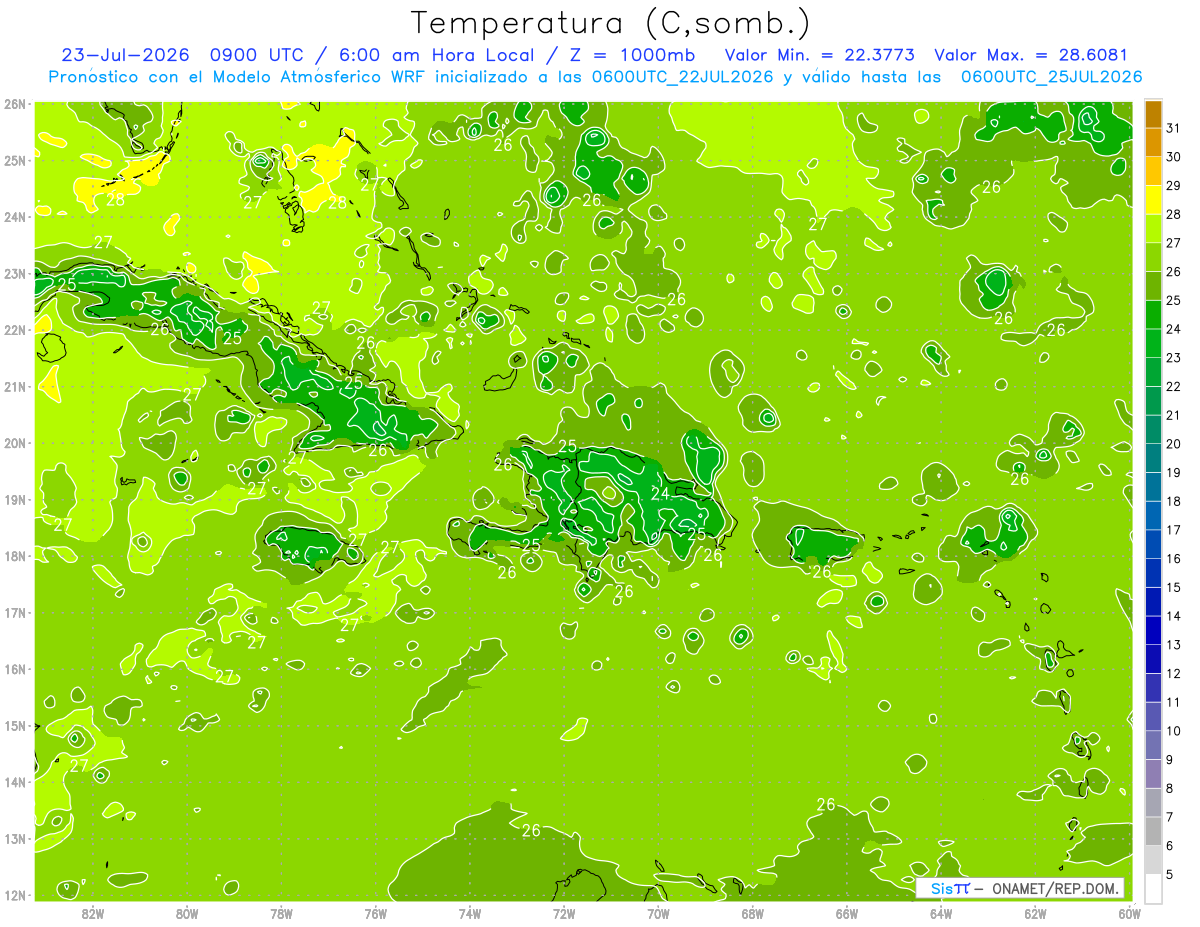Click the orange swatch between 30 and 31
1200x927 pixels.
(x=1153, y=142)
